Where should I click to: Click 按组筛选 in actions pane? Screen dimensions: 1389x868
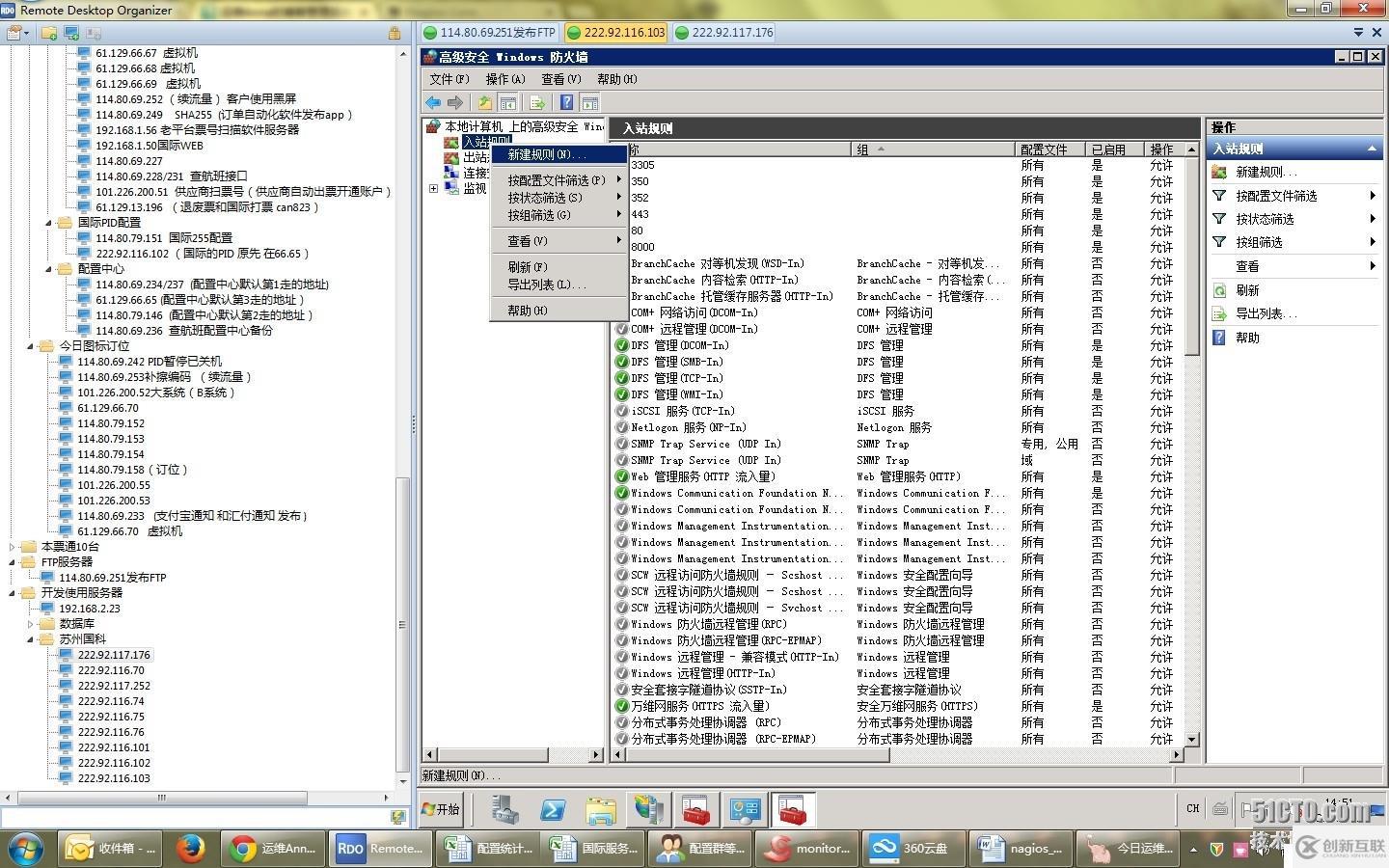pyautogui.click(x=1294, y=242)
